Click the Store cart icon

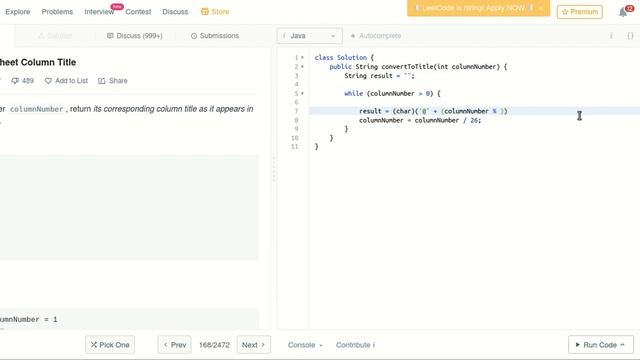click(204, 12)
